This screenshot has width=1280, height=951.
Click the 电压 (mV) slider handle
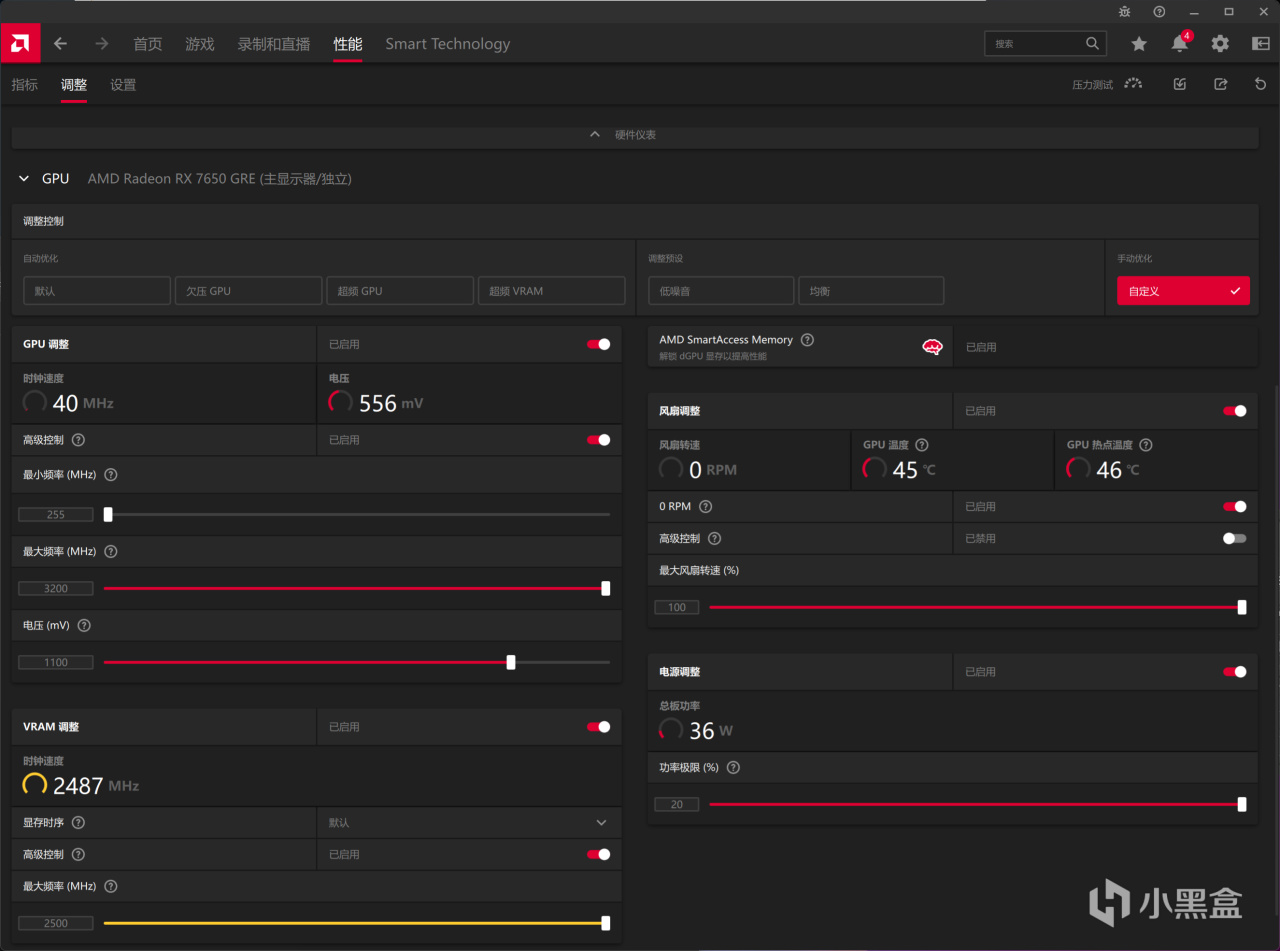tap(511, 662)
